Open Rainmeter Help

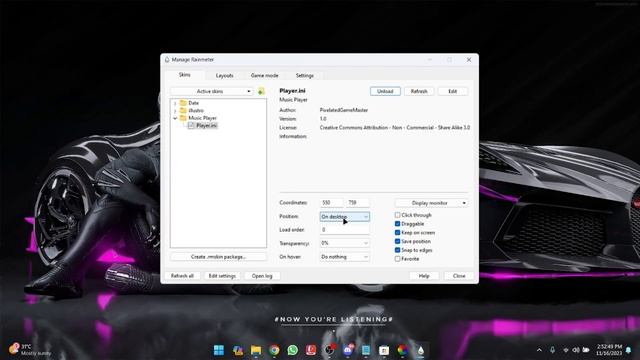(424, 276)
